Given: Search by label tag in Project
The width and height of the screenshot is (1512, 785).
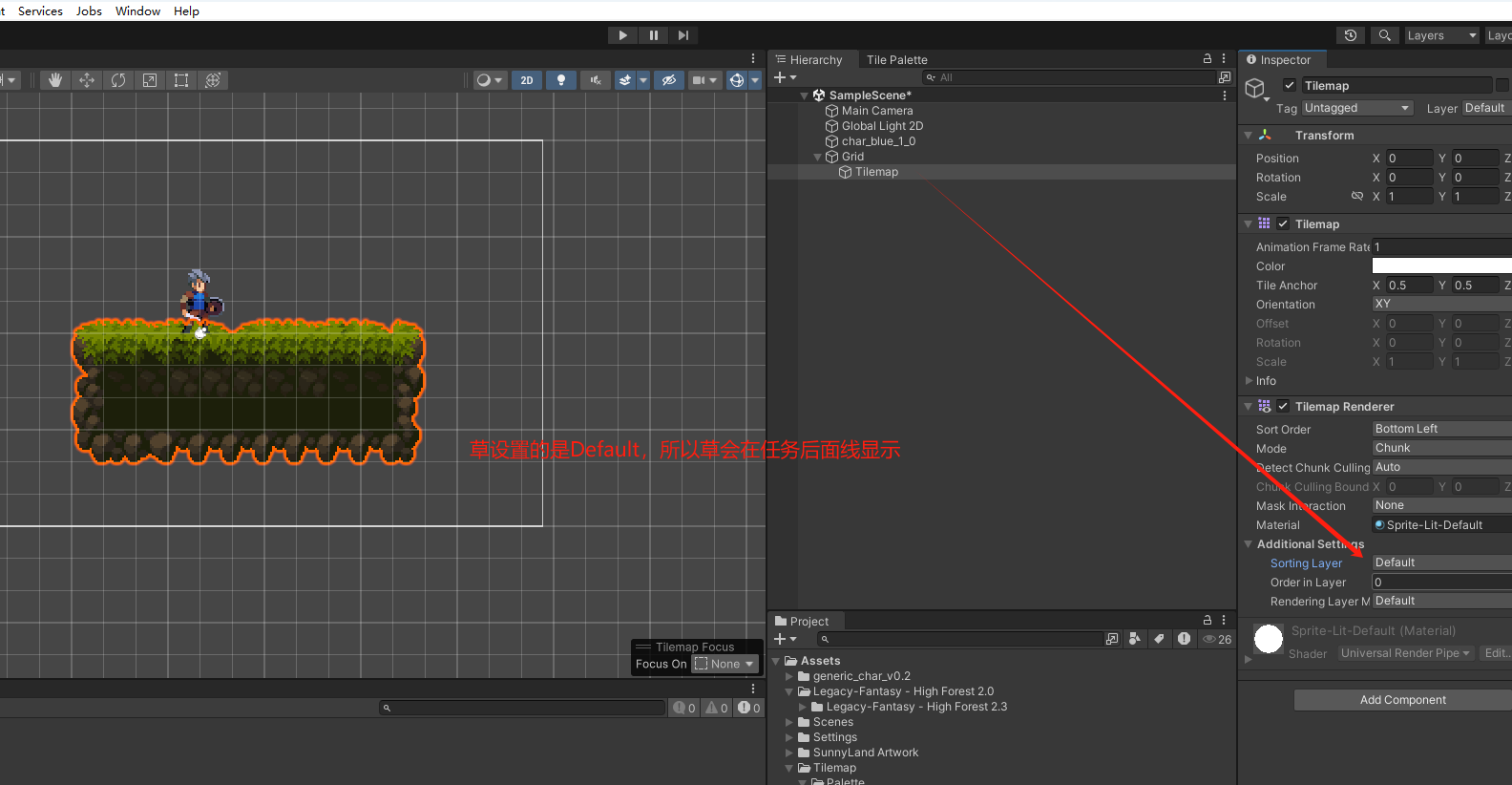Looking at the screenshot, I should 1159,639.
